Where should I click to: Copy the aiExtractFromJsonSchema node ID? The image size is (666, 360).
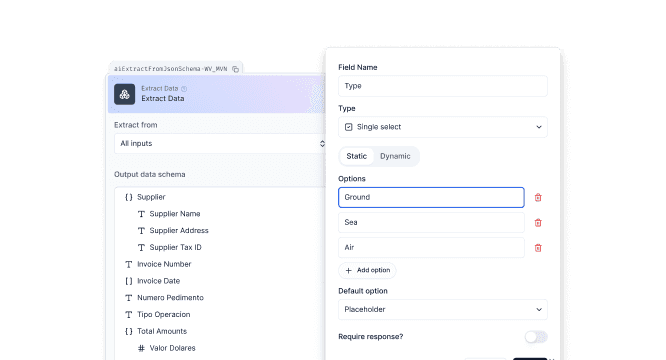tap(235, 69)
